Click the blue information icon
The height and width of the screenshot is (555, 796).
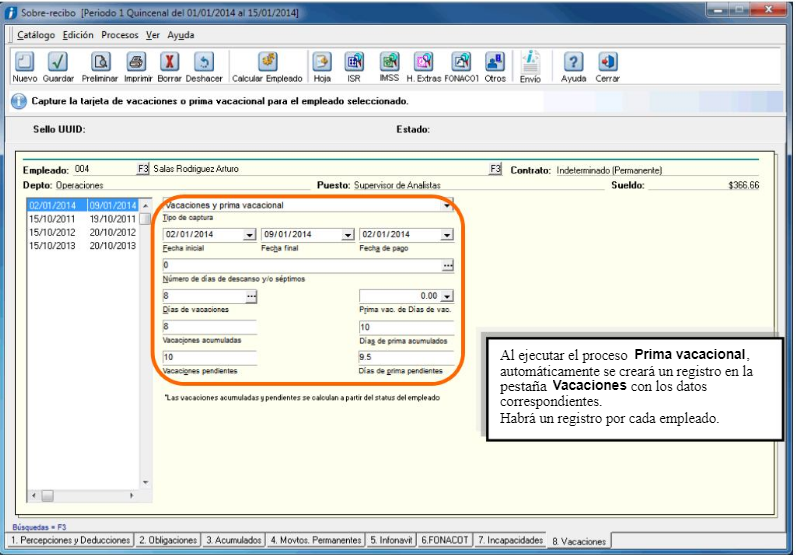click(x=19, y=101)
